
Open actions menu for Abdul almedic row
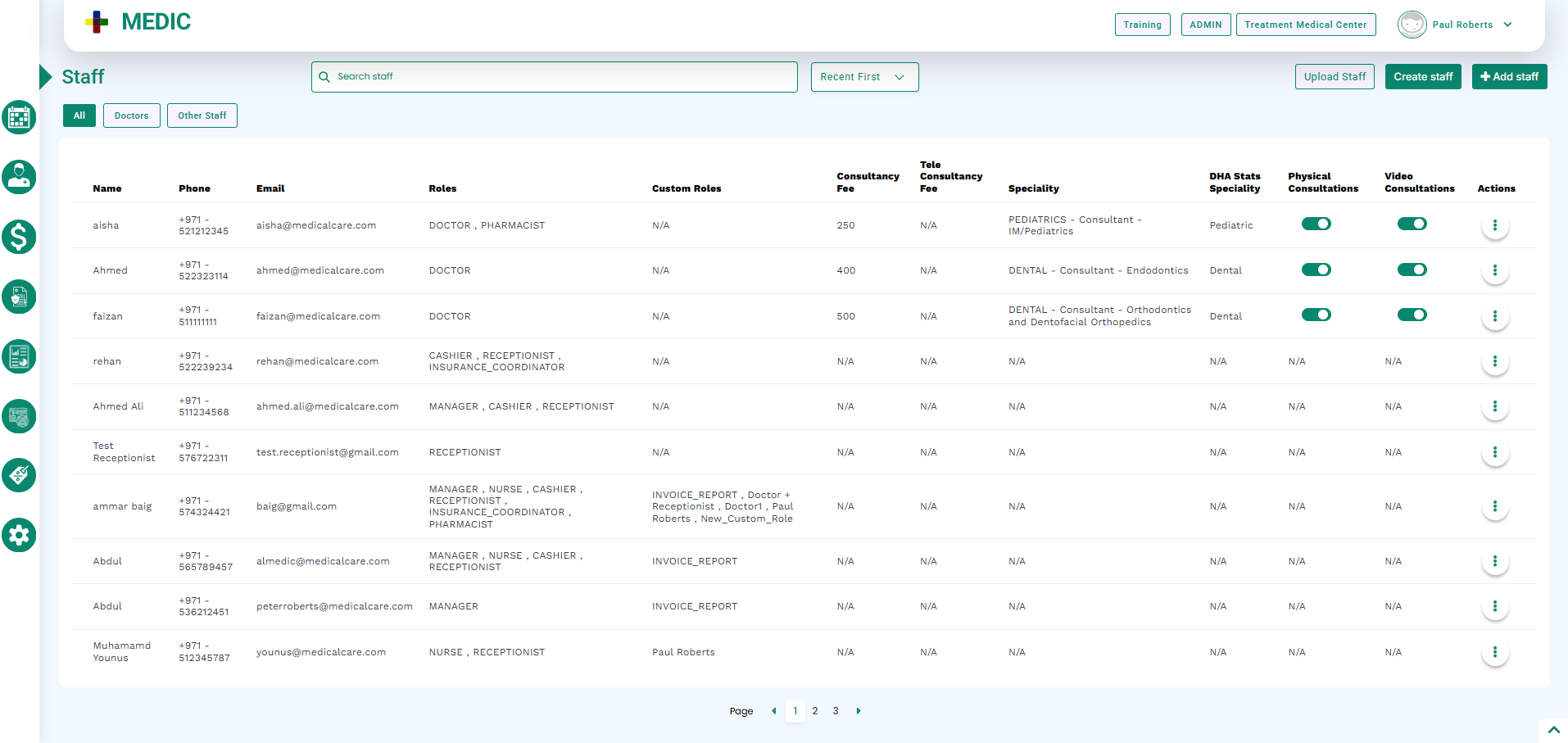[1495, 561]
